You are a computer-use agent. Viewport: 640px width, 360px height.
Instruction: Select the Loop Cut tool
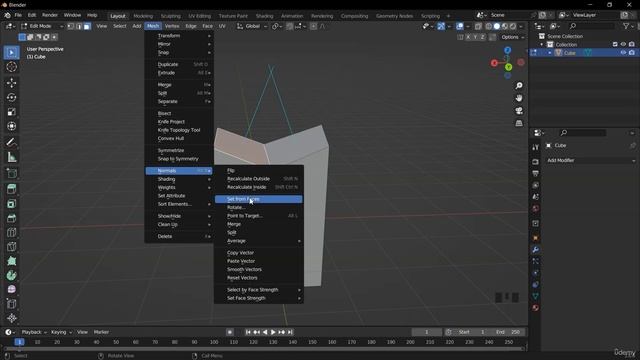click(11, 232)
